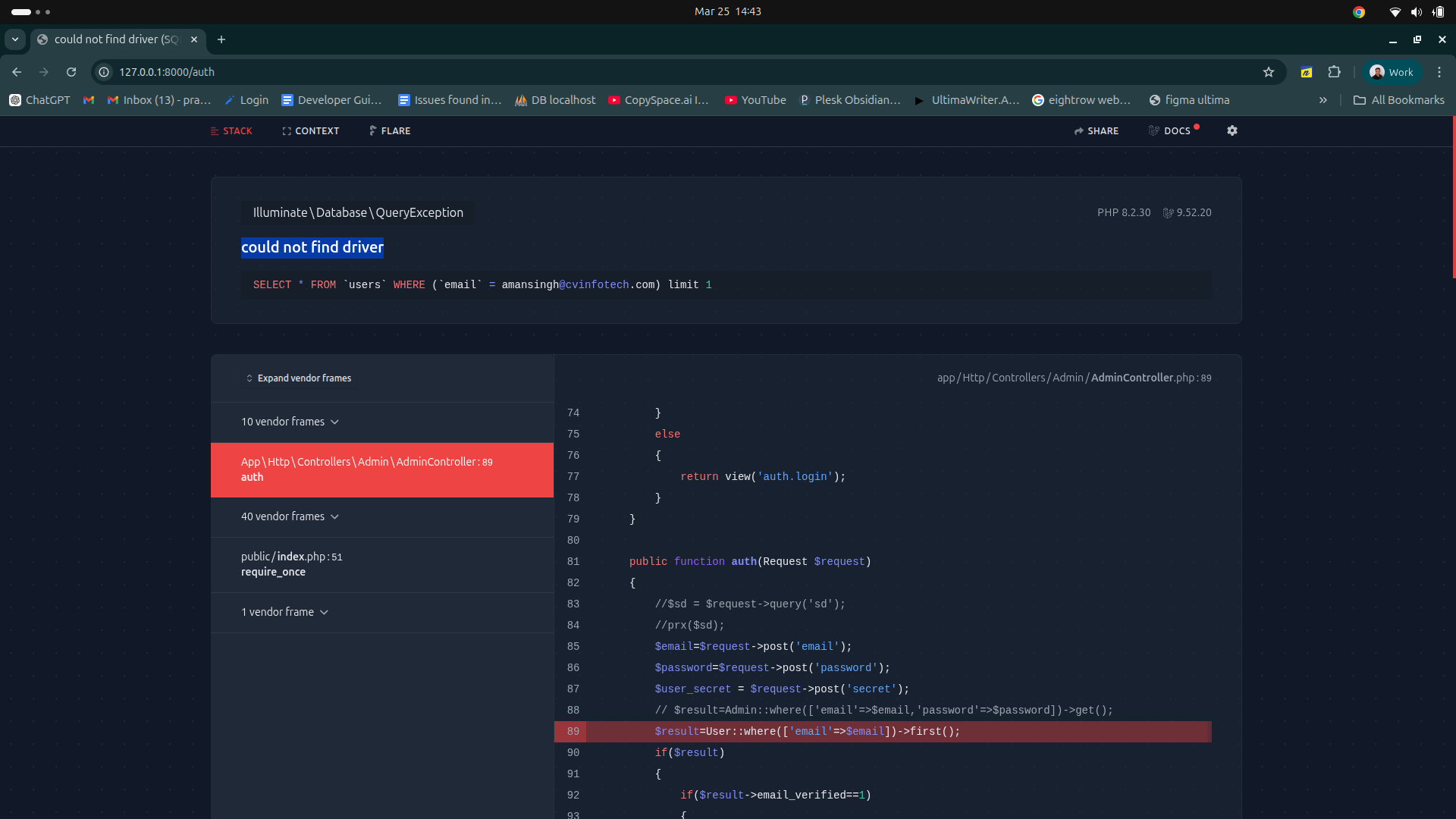This screenshot has width=1456, height=819.
Task: Open the system volume indicator
Action: tap(1417, 11)
